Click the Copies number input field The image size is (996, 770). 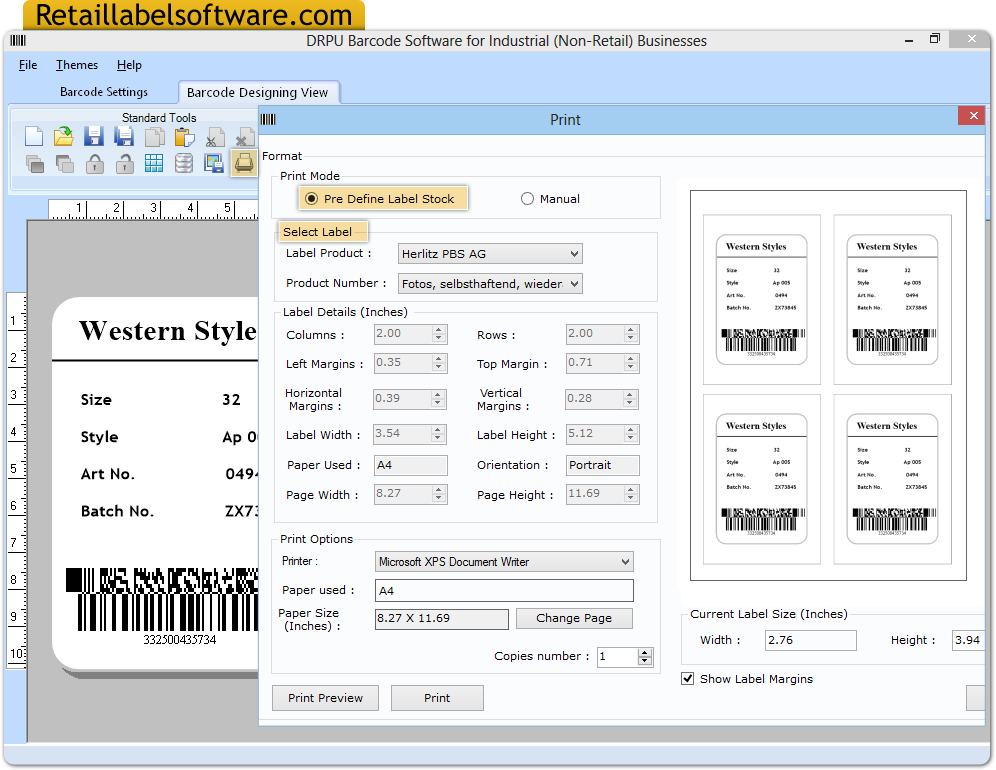tap(617, 656)
